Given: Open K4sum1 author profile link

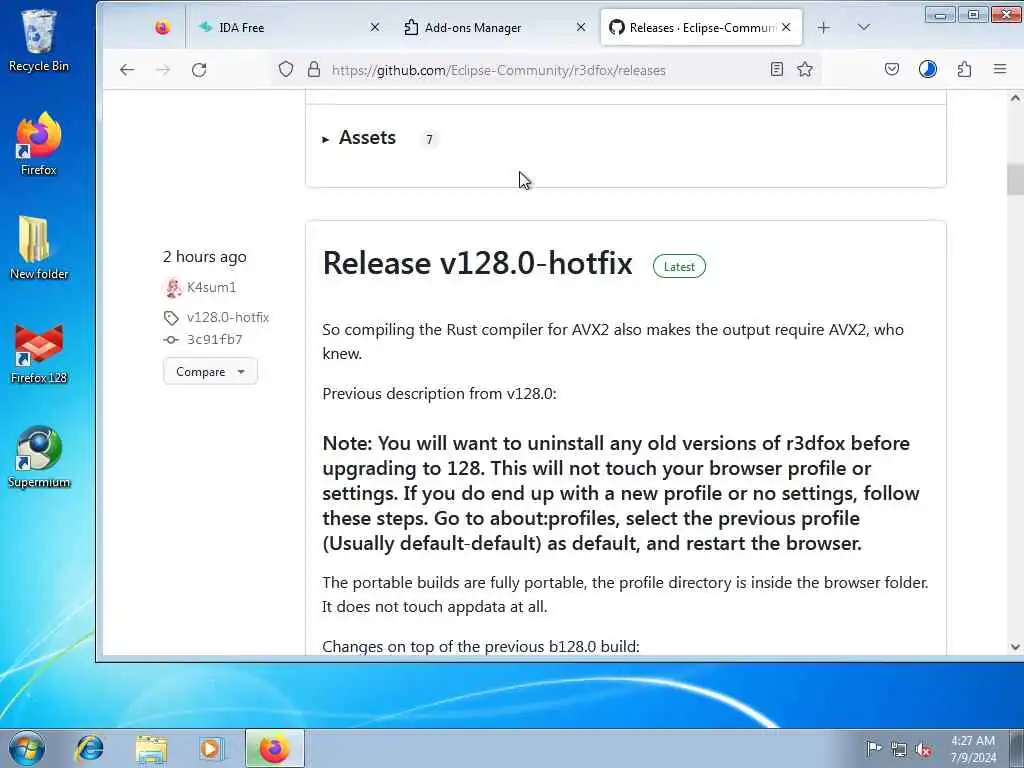Looking at the screenshot, I should pyautogui.click(x=211, y=287).
